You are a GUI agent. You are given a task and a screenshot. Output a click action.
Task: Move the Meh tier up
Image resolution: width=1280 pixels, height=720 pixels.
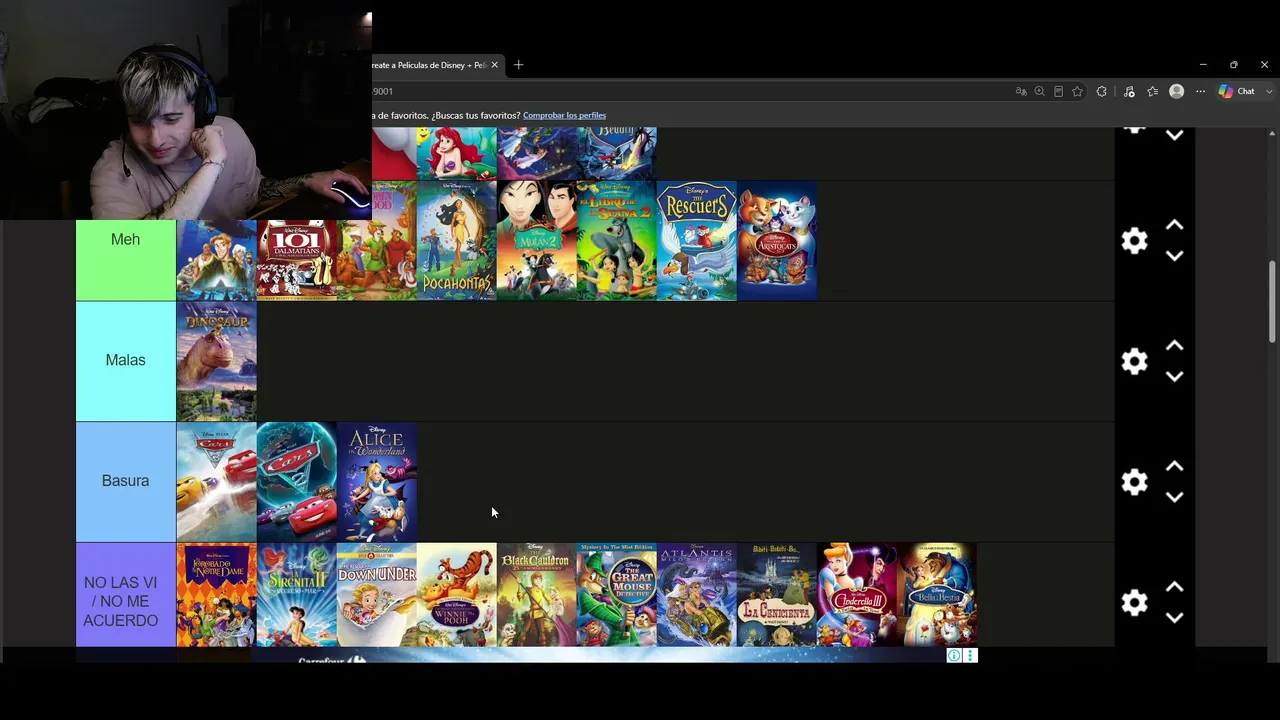coord(1175,226)
